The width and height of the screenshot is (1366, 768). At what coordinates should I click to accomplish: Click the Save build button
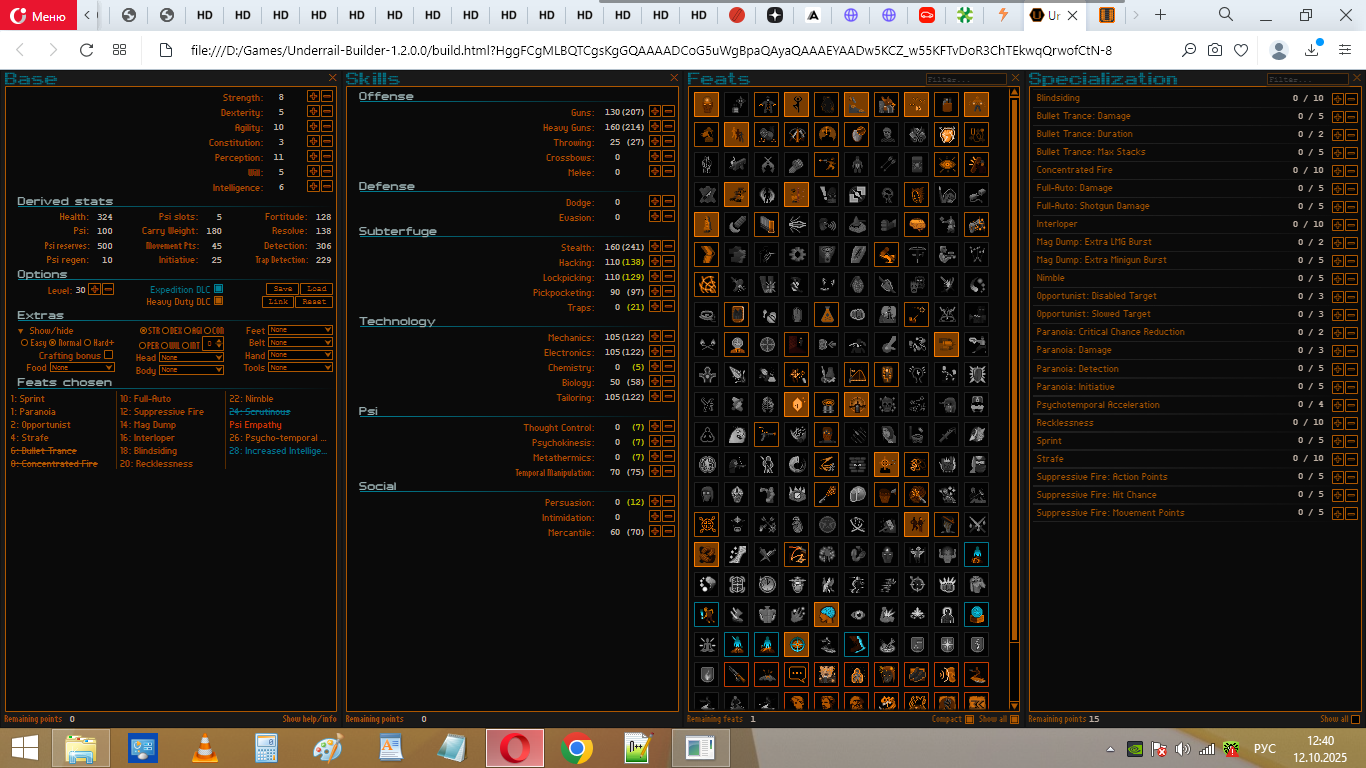[282, 289]
